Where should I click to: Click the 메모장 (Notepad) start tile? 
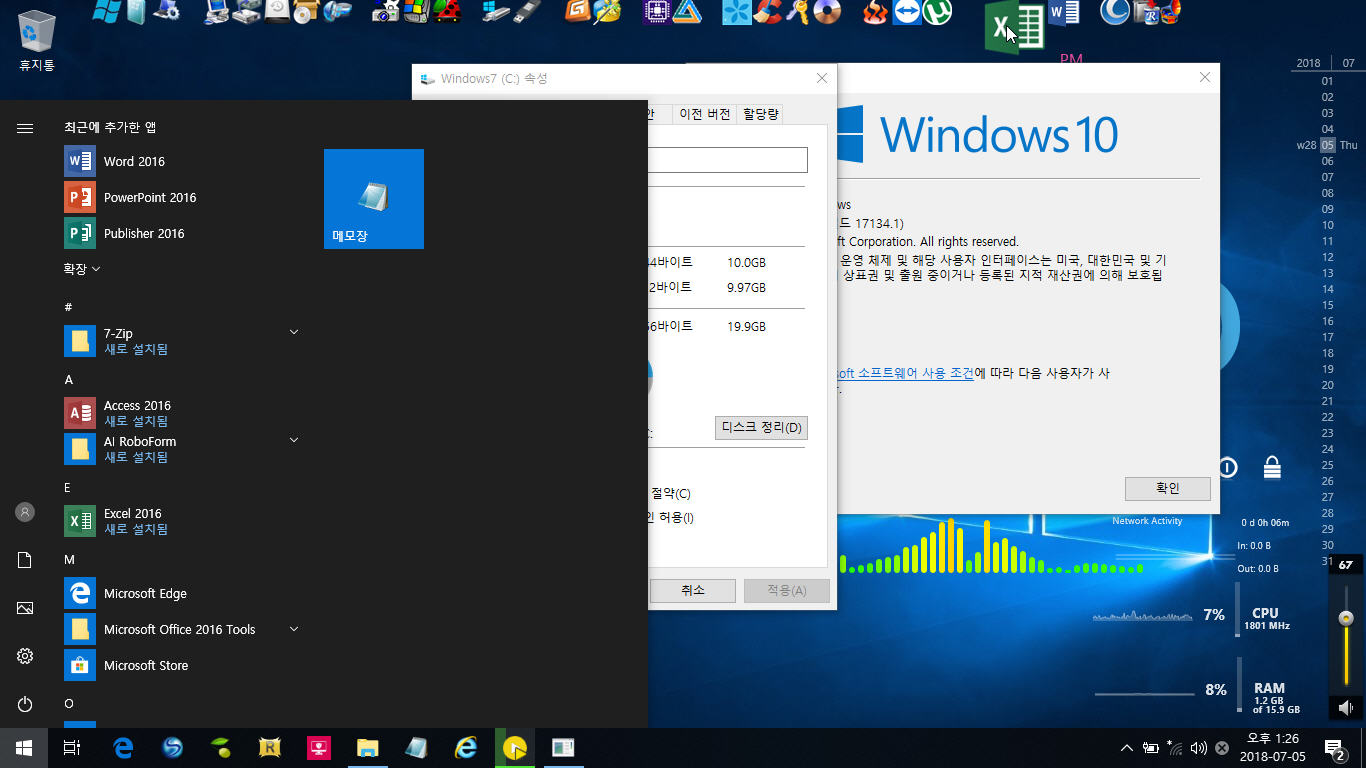[x=374, y=199]
